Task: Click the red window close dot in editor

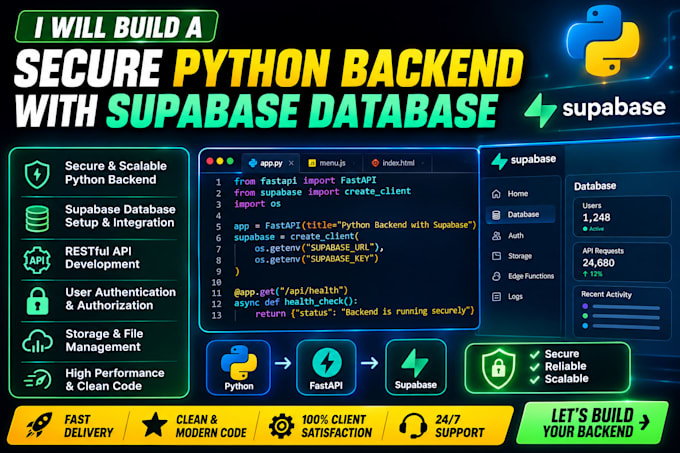Action: (x=210, y=161)
